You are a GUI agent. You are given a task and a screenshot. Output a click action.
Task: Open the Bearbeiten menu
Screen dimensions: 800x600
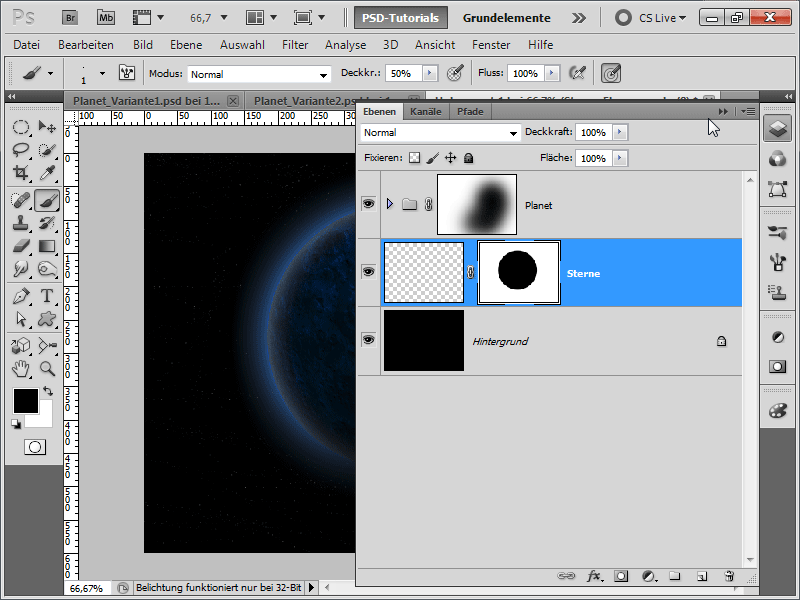[x=86, y=45]
